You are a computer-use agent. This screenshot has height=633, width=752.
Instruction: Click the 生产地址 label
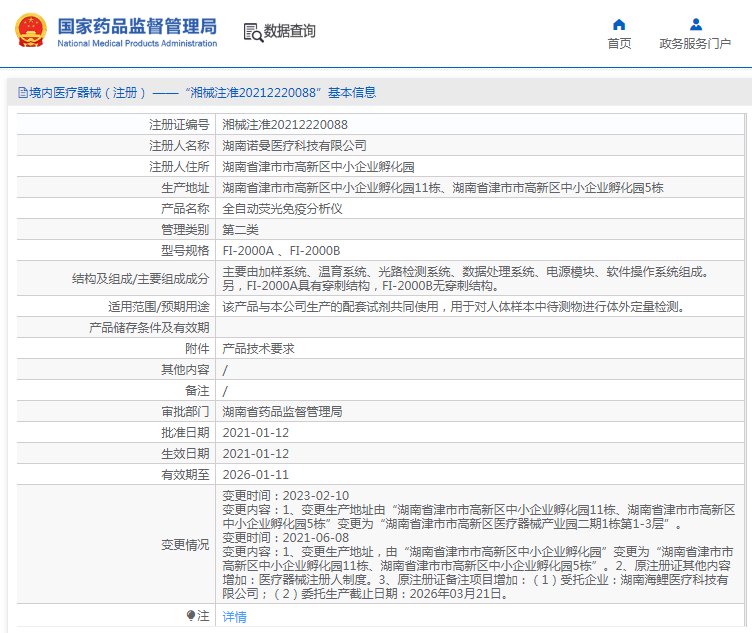(185, 188)
